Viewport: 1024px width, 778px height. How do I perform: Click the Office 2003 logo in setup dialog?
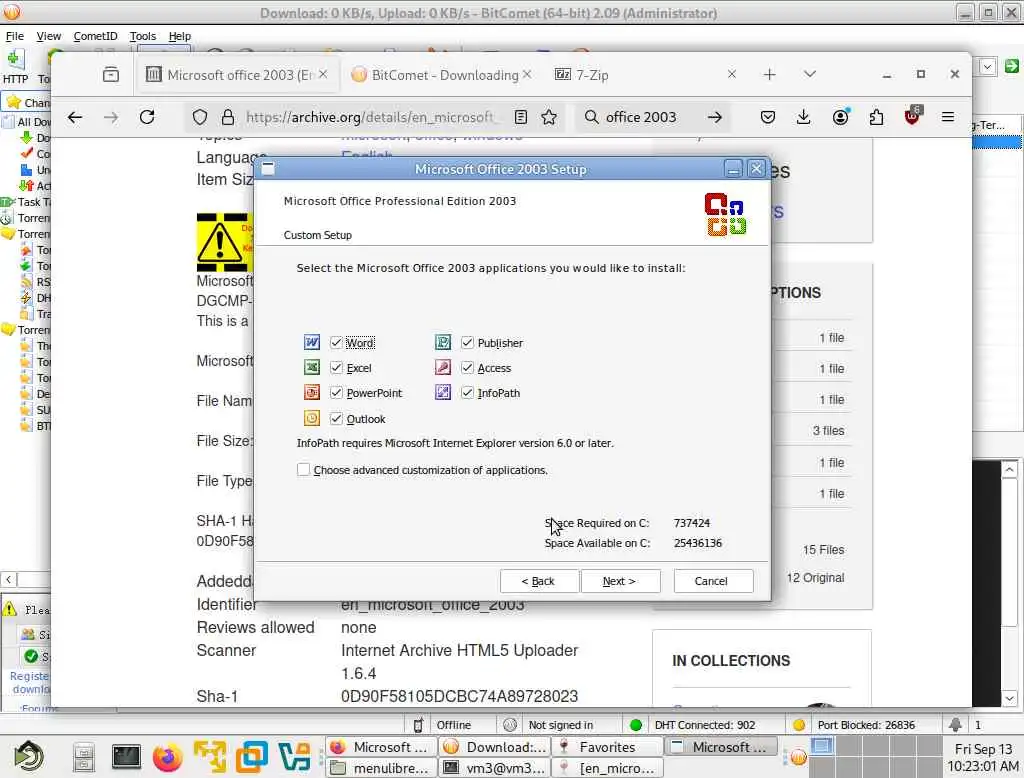[725, 214]
